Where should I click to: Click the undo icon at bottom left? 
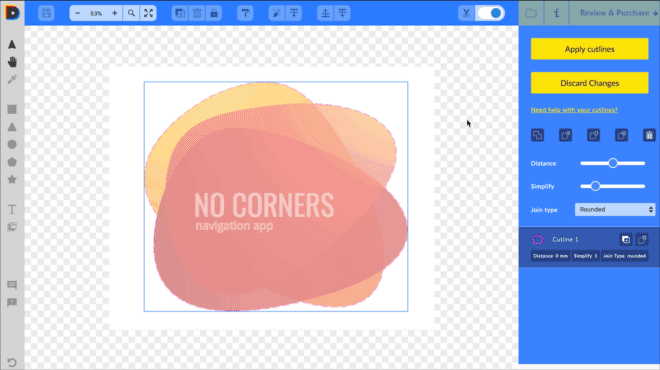pyautogui.click(x=12, y=362)
